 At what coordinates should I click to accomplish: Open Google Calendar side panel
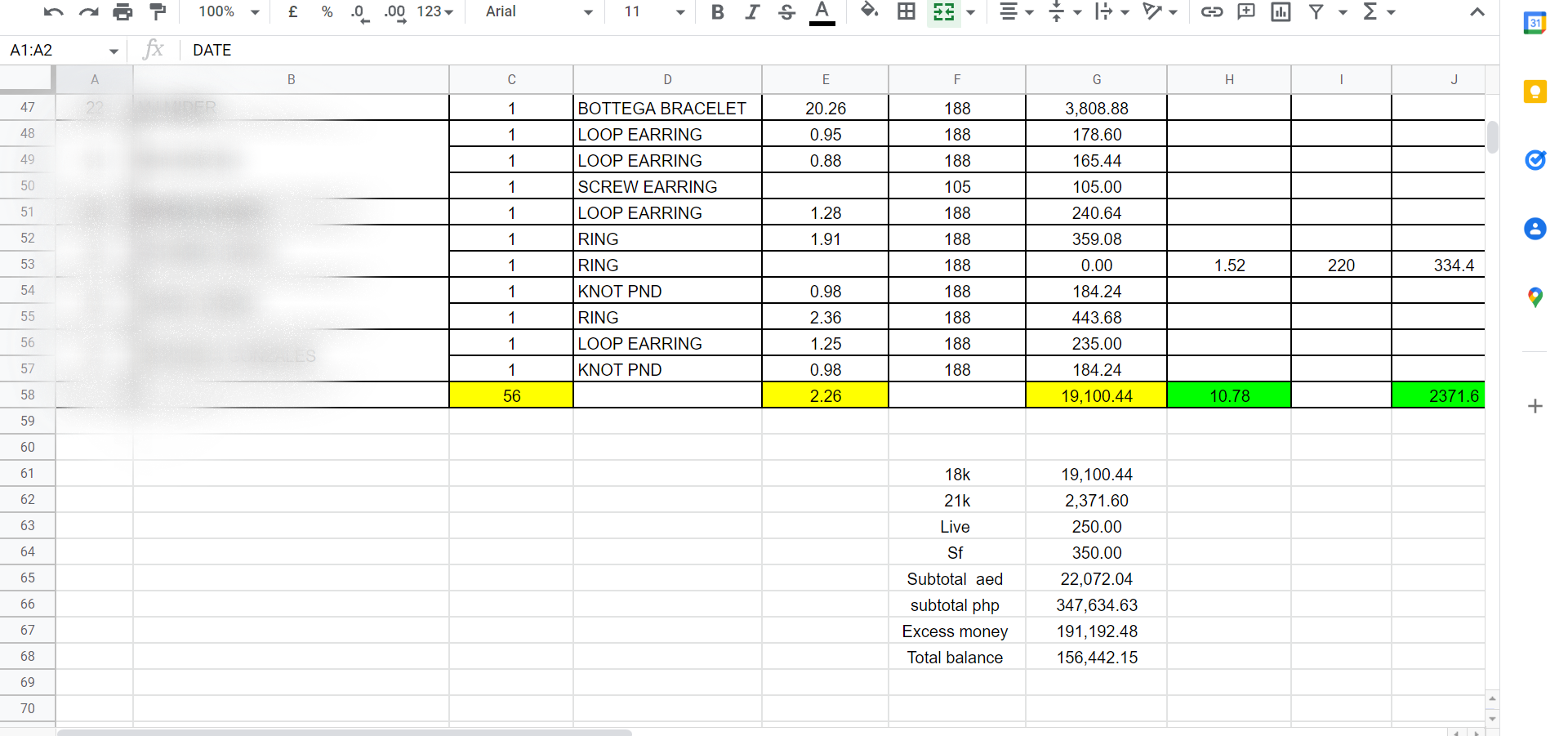(1535, 23)
